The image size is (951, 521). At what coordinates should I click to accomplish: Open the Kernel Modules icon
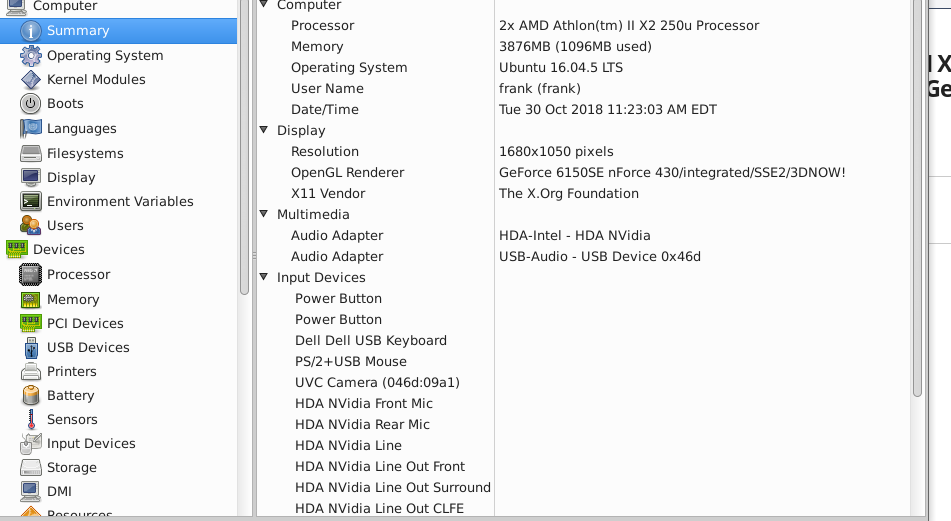coord(30,80)
